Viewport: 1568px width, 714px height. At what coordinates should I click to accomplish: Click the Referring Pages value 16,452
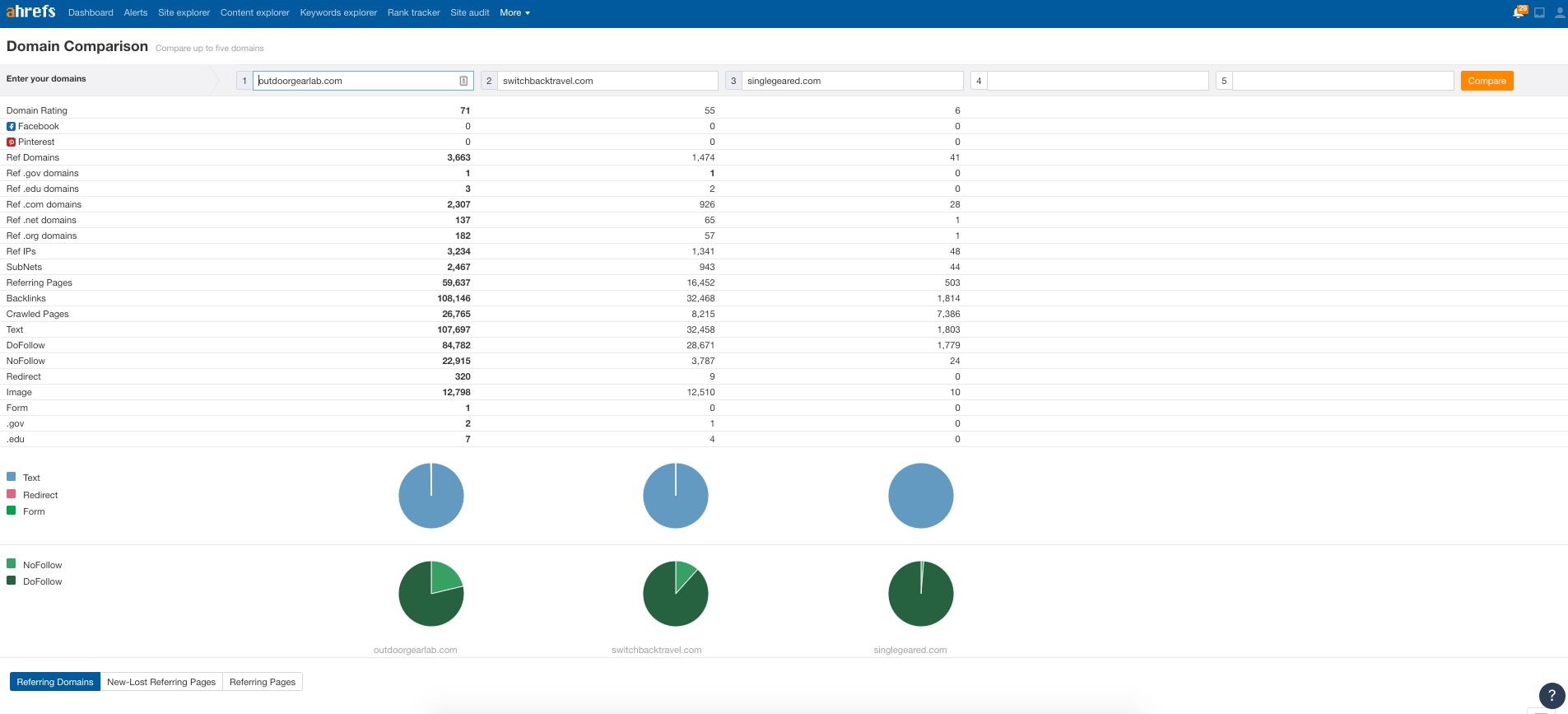[x=700, y=282]
